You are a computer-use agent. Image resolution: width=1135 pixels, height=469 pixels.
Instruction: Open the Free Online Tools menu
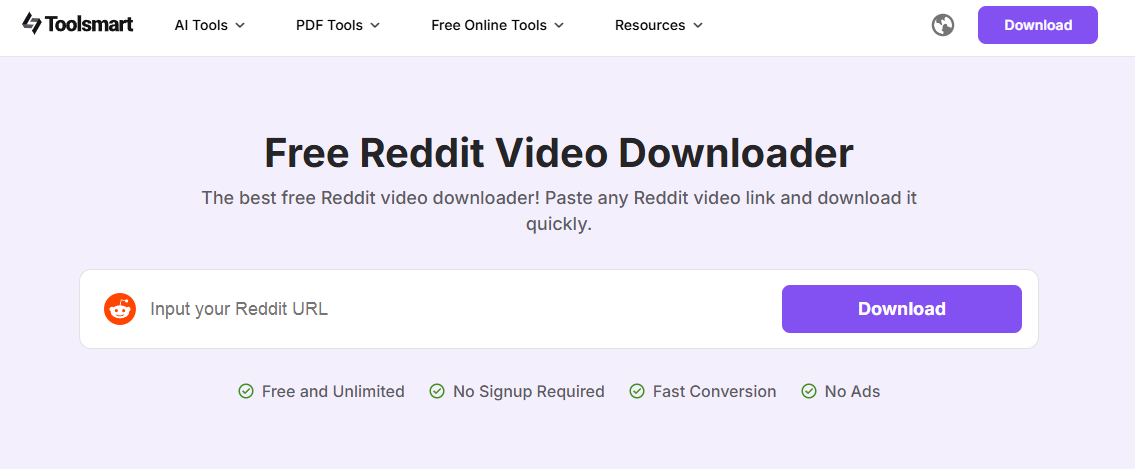(498, 25)
